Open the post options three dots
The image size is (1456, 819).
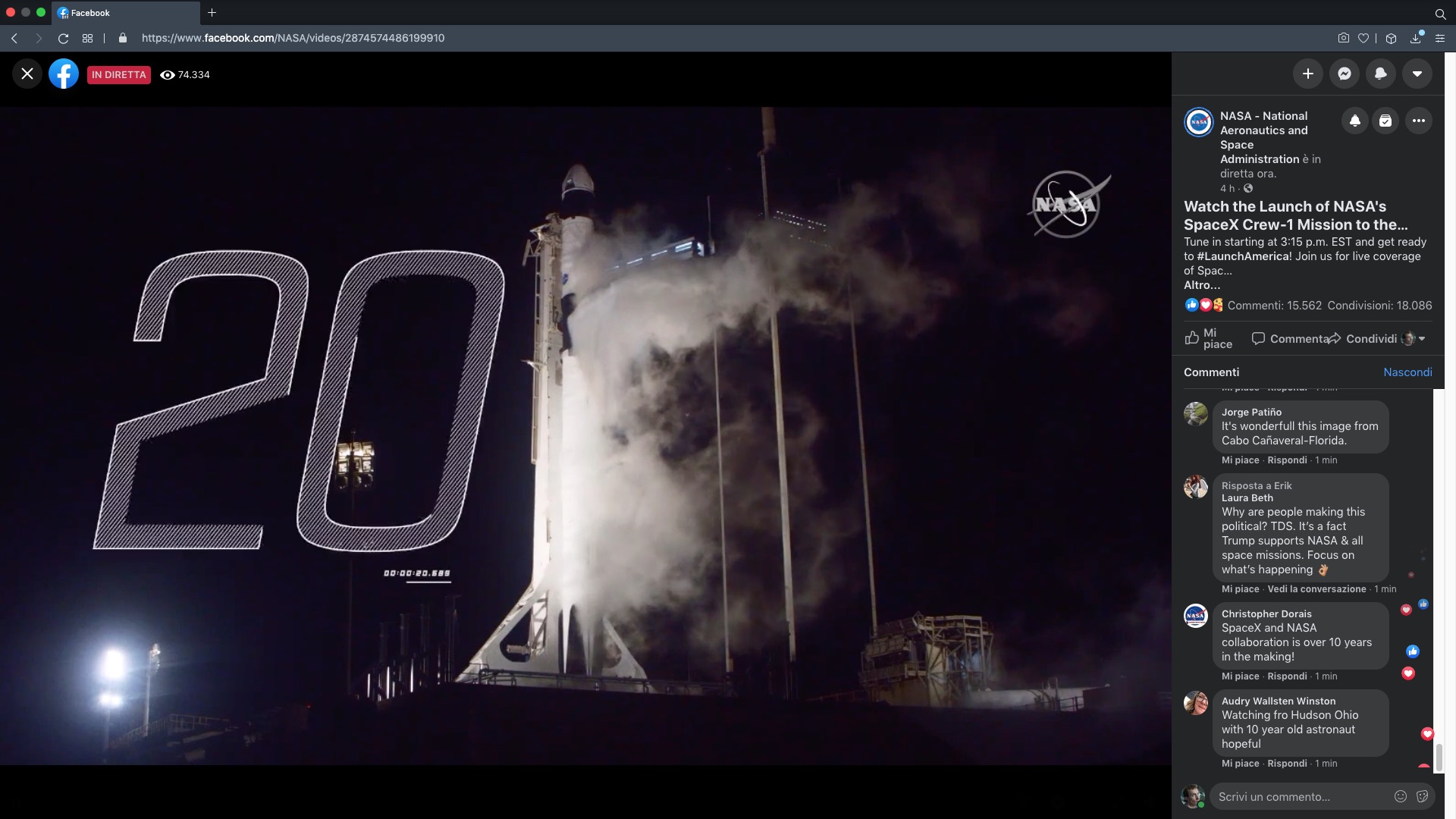1418,121
